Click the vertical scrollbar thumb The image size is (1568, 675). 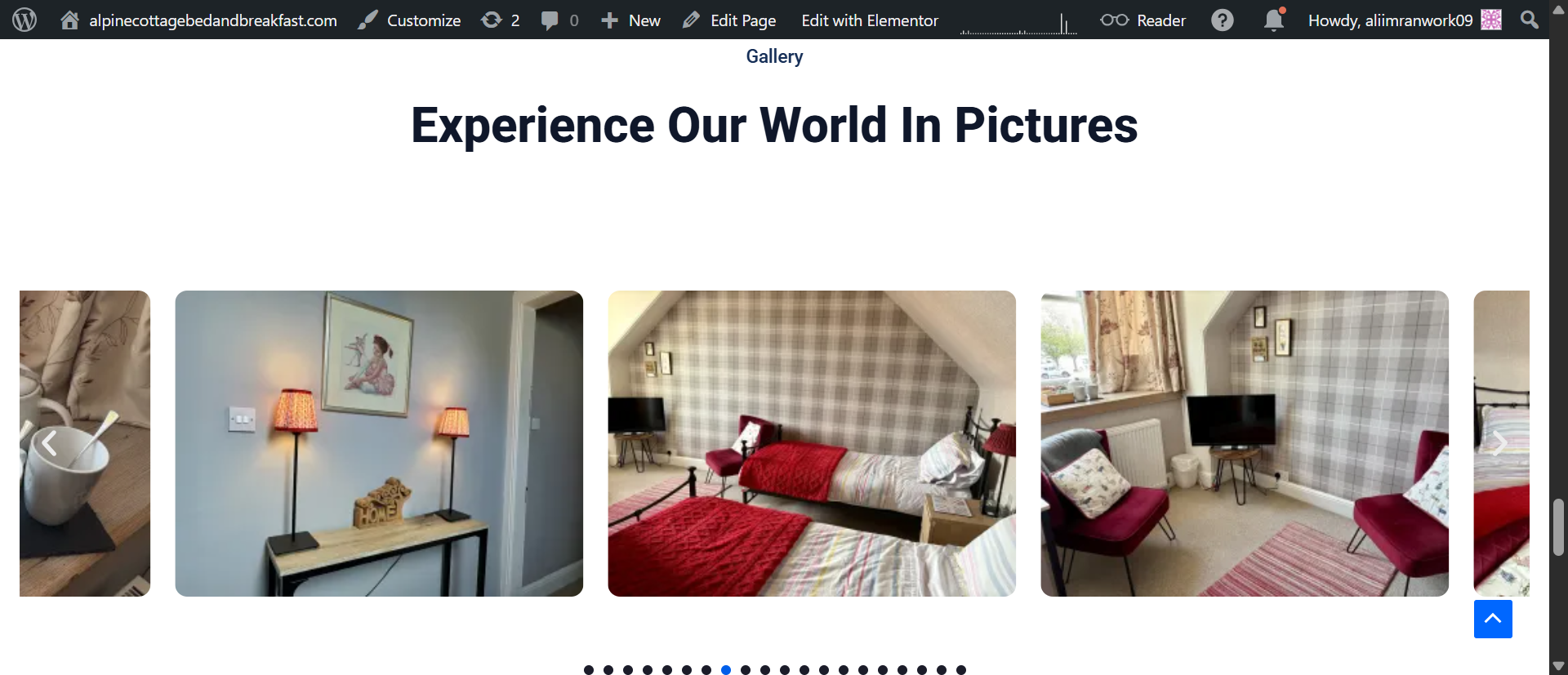[1558, 527]
